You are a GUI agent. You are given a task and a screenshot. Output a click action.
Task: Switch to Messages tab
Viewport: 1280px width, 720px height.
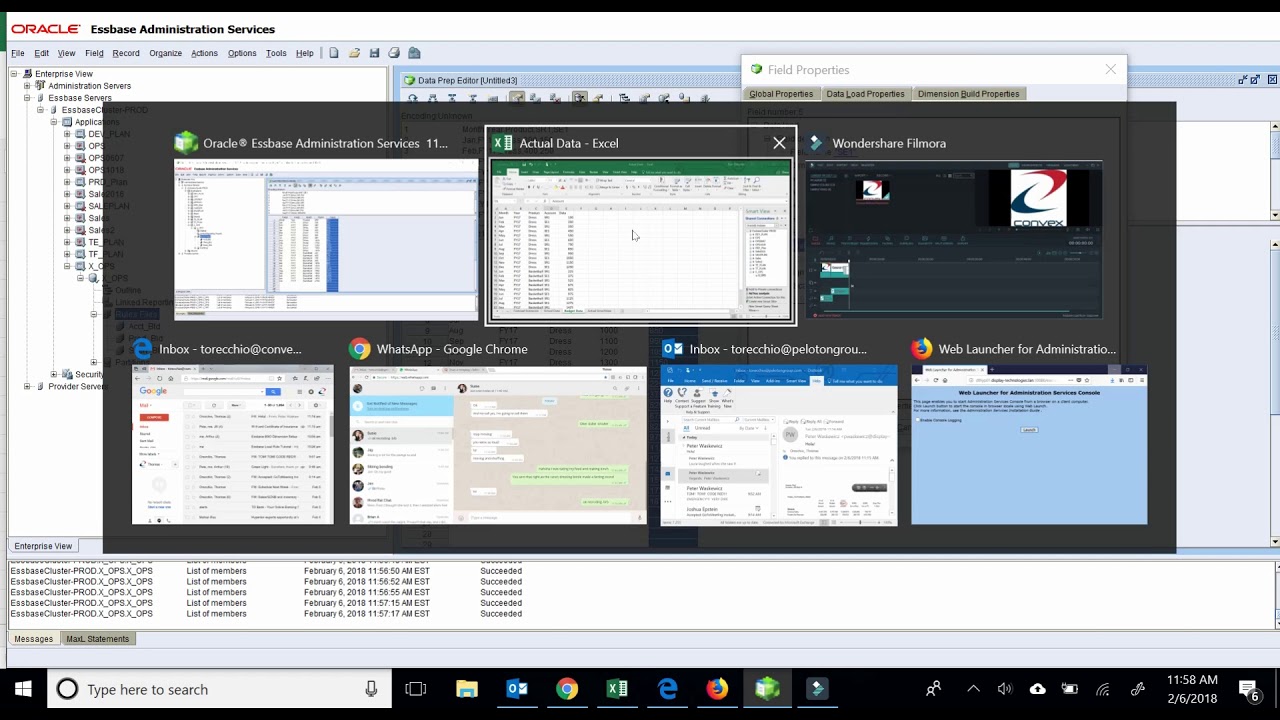point(33,638)
